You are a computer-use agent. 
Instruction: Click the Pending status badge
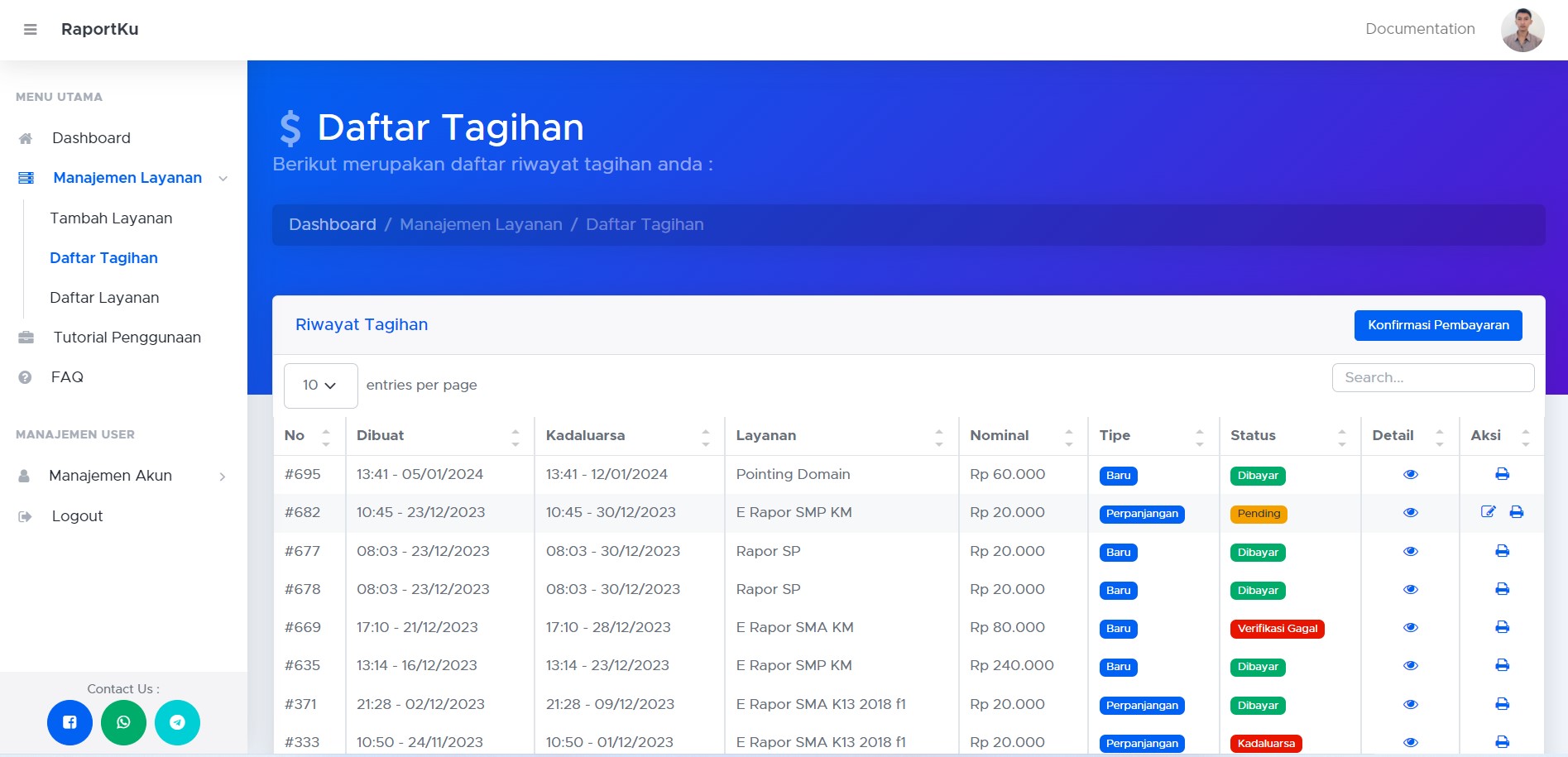pos(1259,514)
